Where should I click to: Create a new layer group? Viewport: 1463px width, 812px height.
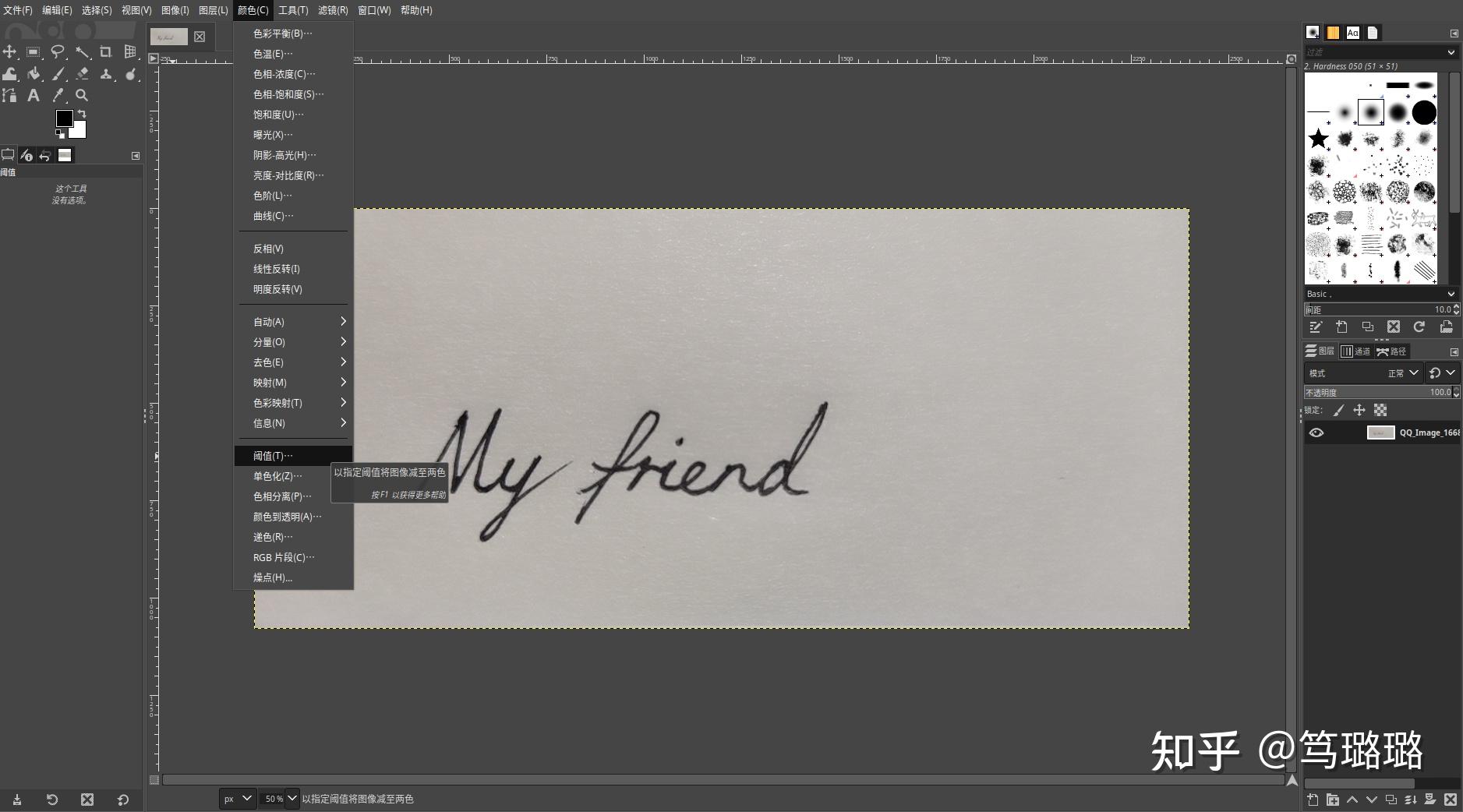coord(1332,800)
